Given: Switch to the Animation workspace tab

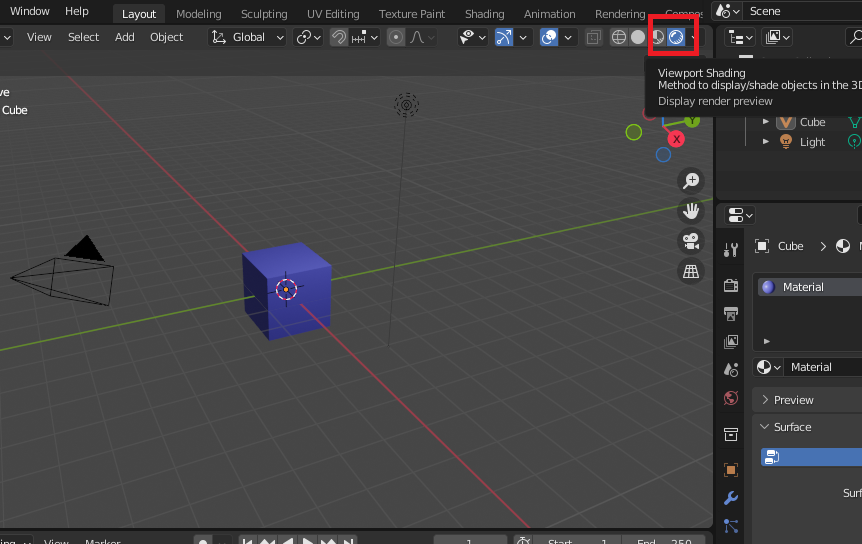Looking at the screenshot, I should [549, 14].
